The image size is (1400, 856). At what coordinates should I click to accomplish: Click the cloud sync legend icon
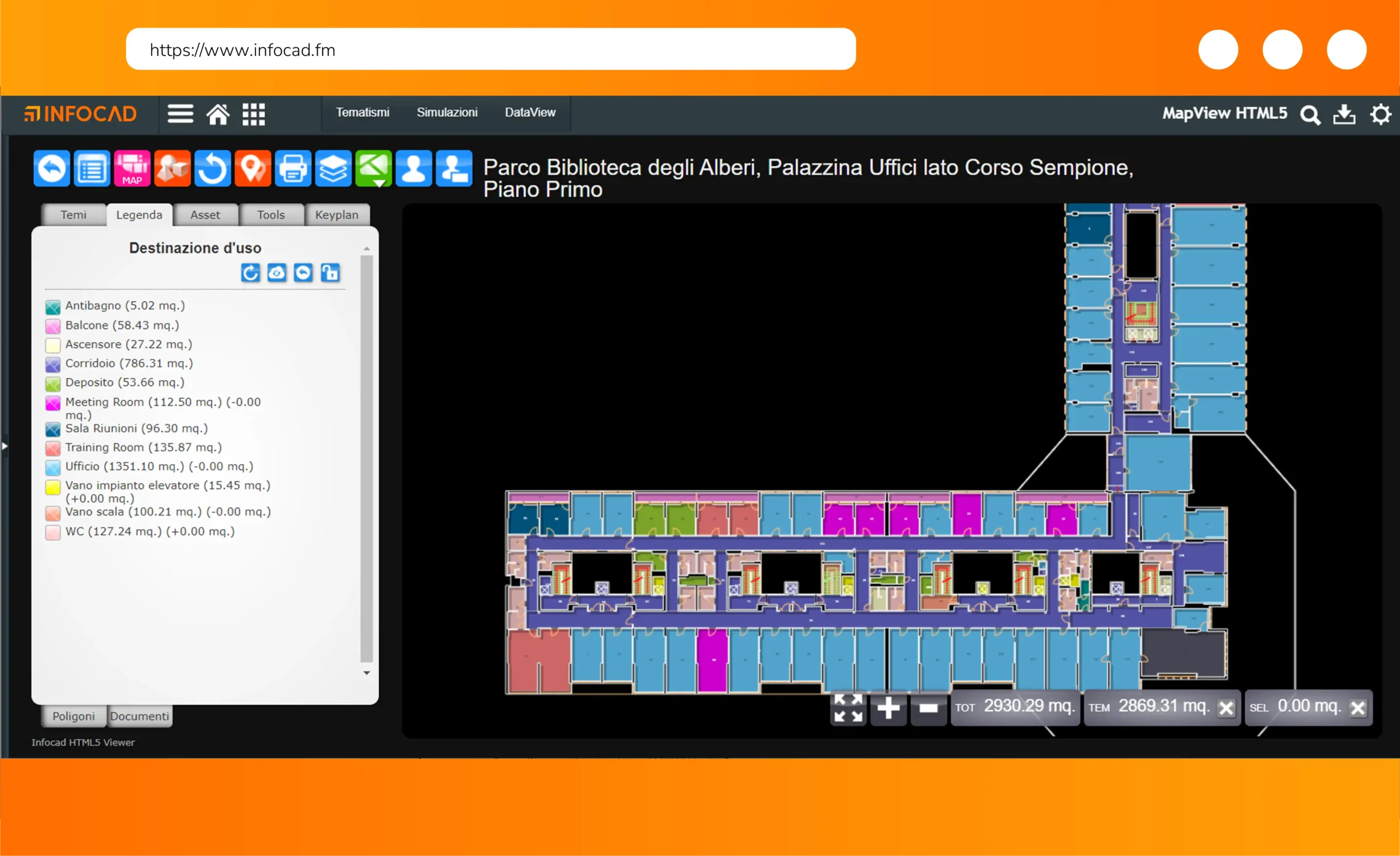[x=277, y=273]
